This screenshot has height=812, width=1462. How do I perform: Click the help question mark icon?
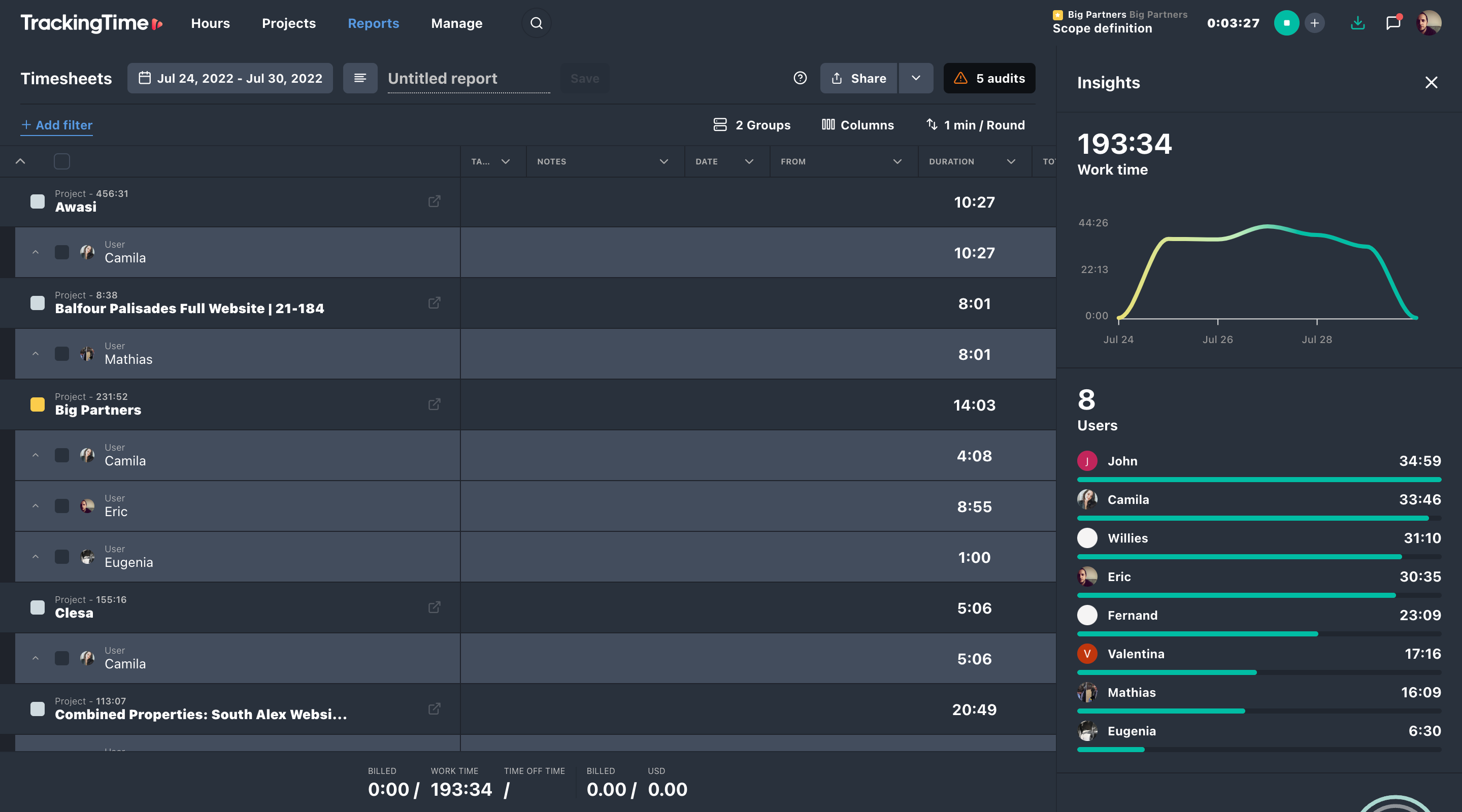[800, 78]
